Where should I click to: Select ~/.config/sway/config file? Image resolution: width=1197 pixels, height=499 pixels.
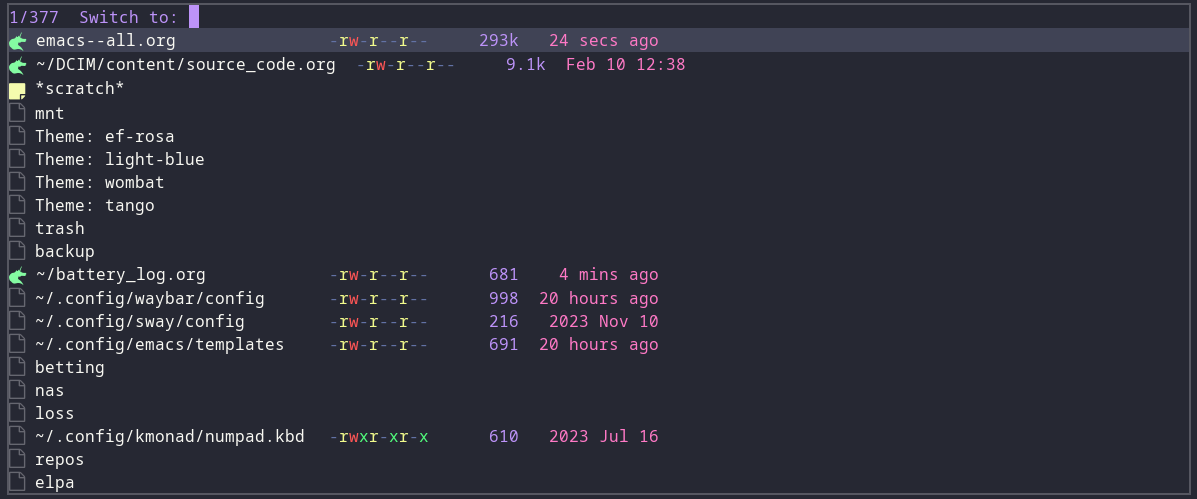[x=140, y=321]
